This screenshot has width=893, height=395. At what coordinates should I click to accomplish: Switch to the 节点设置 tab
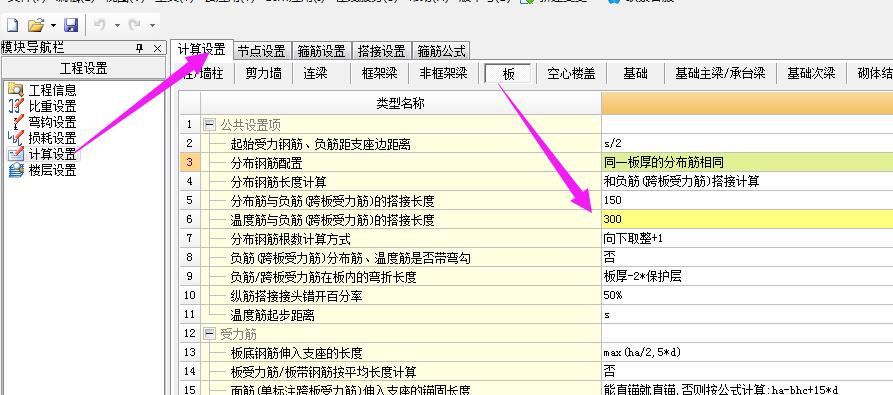(x=262, y=51)
